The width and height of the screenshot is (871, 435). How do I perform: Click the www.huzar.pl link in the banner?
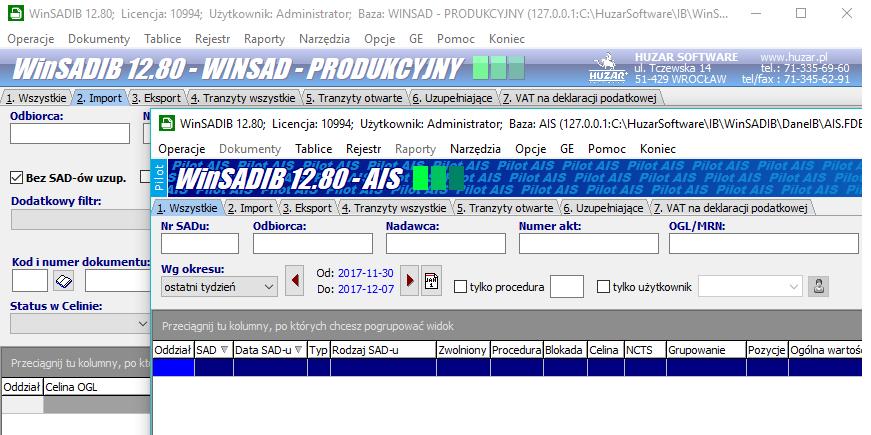pyautogui.click(x=794, y=57)
